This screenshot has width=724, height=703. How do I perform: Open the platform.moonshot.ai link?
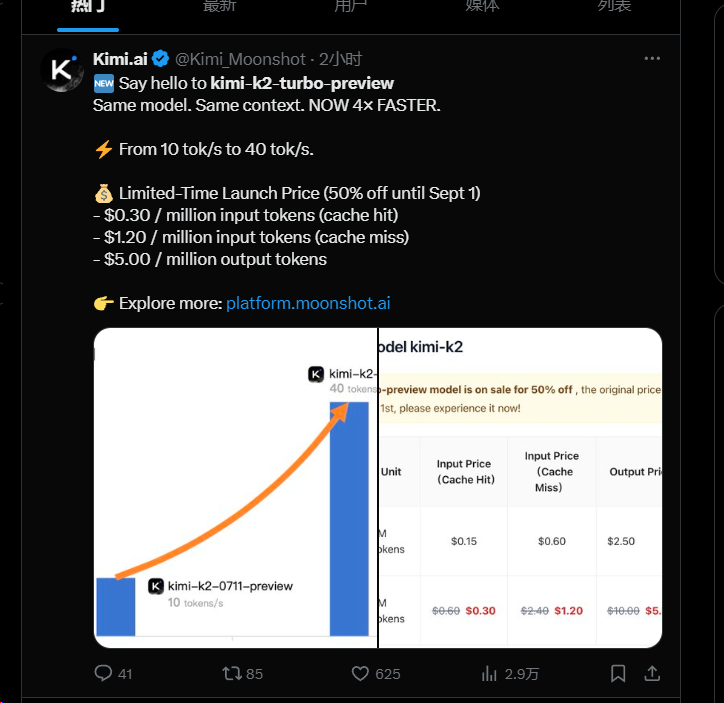pyautogui.click(x=308, y=303)
